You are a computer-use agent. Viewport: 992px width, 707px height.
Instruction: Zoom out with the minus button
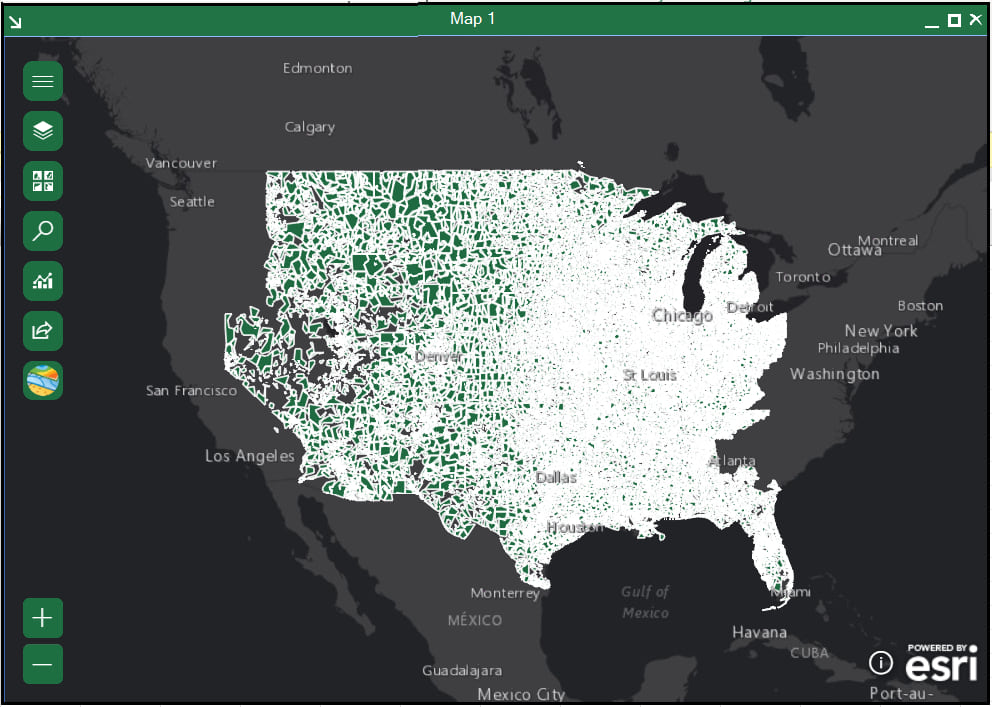pyautogui.click(x=42, y=664)
